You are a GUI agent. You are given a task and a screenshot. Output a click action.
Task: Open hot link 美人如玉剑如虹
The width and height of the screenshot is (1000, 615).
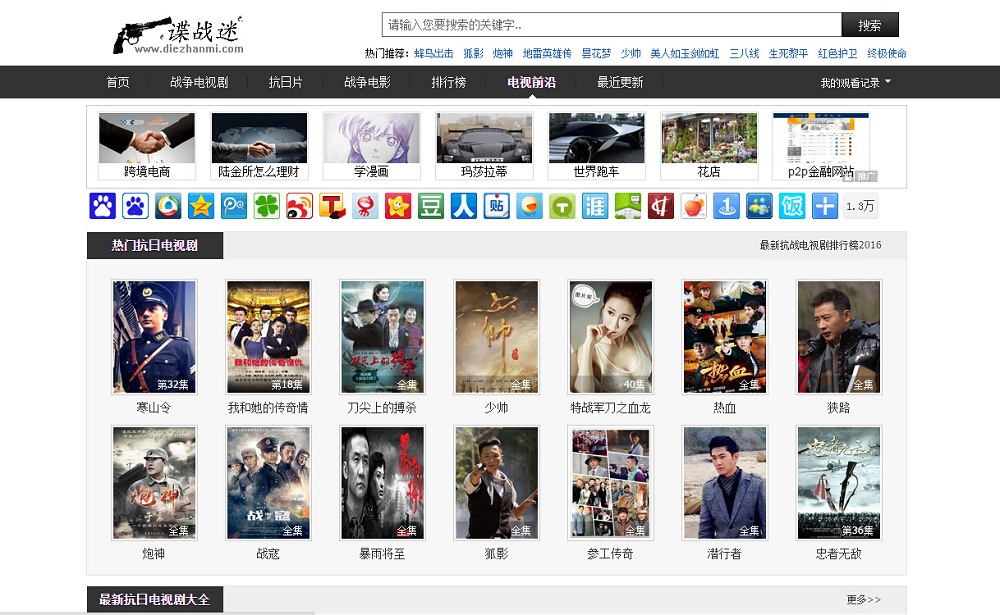pos(684,54)
